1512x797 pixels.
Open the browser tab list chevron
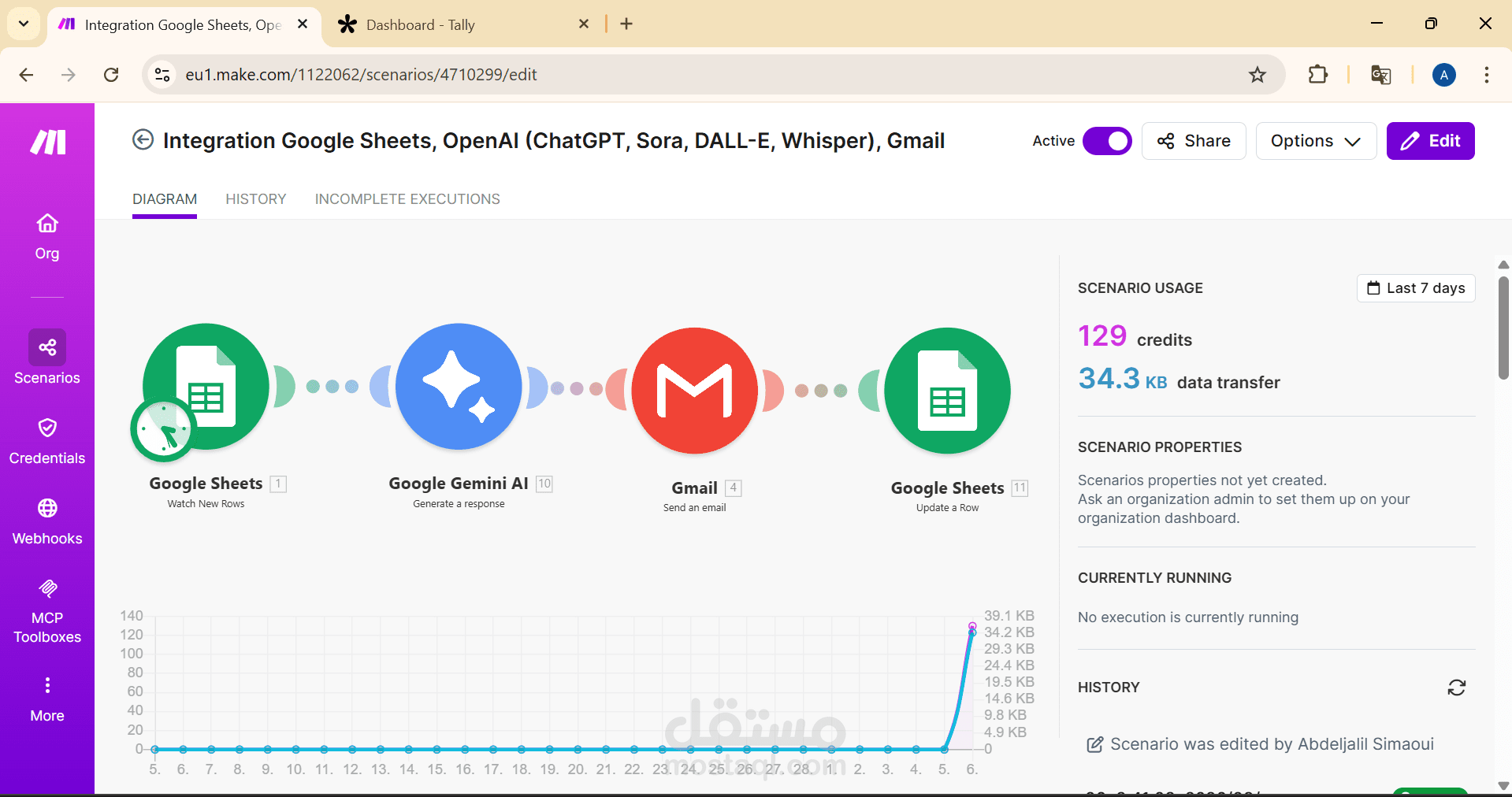(x=23, y=24)
